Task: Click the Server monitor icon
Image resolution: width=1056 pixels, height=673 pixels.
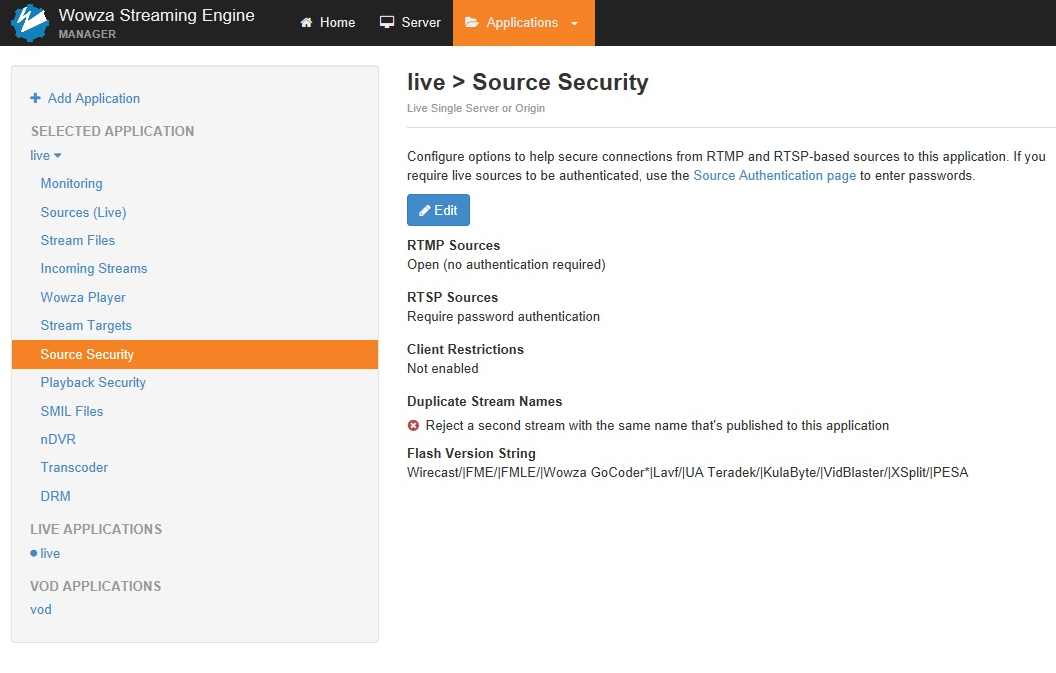Action: tap(387, 23)
